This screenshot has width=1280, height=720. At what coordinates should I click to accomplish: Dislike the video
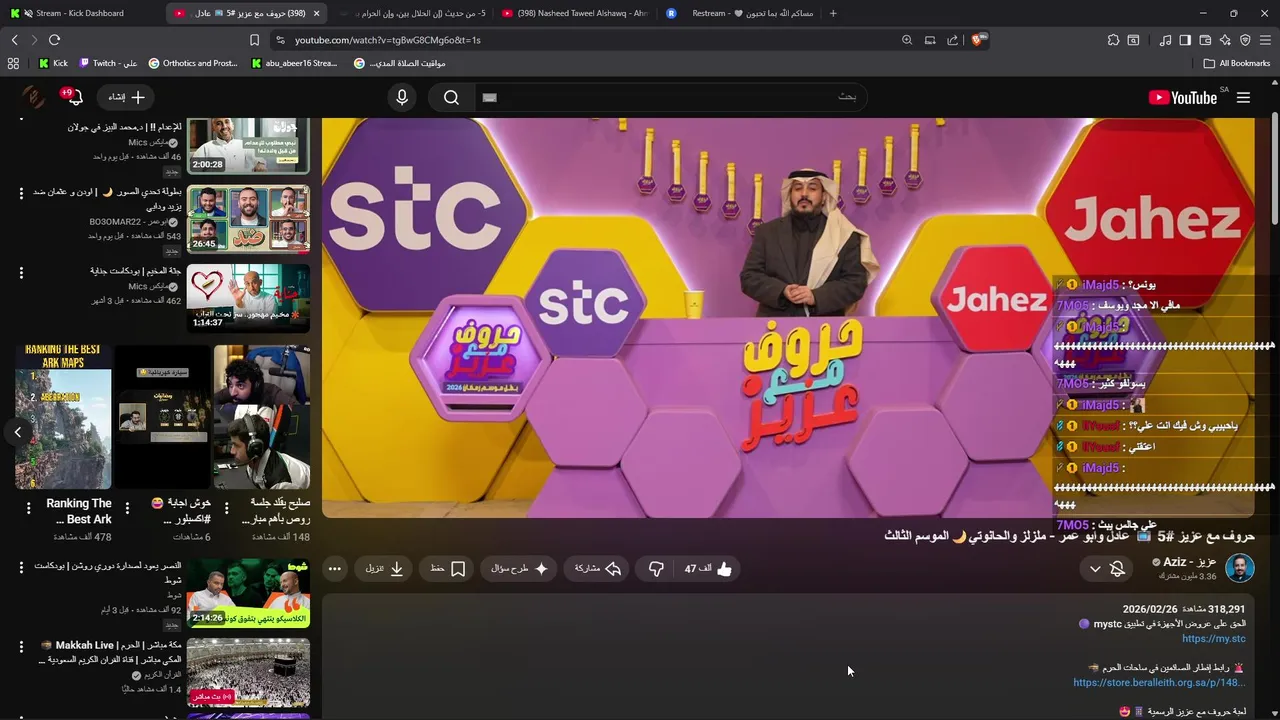(x=656, y=569)
